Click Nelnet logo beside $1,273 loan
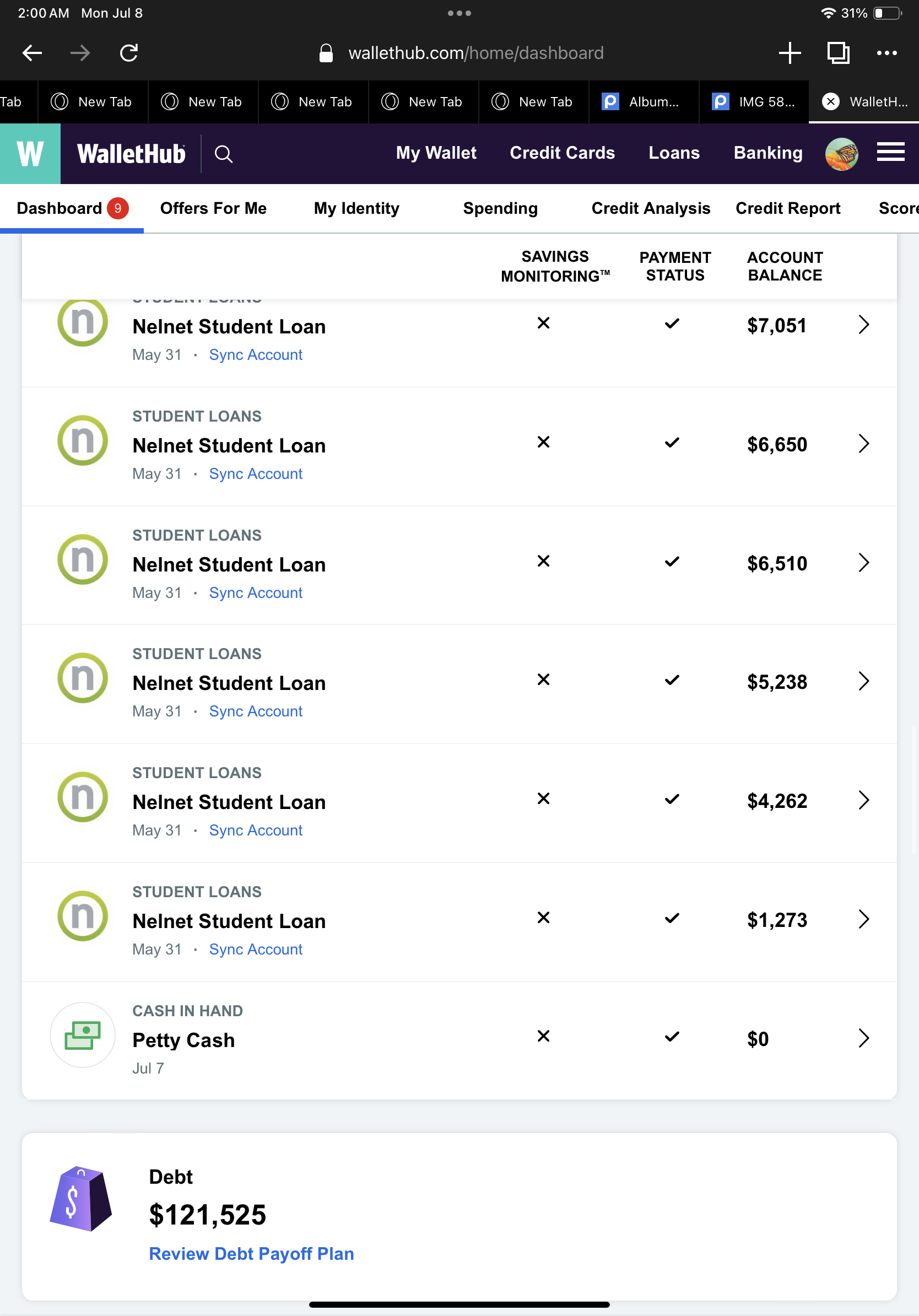 tap(83, 916)
